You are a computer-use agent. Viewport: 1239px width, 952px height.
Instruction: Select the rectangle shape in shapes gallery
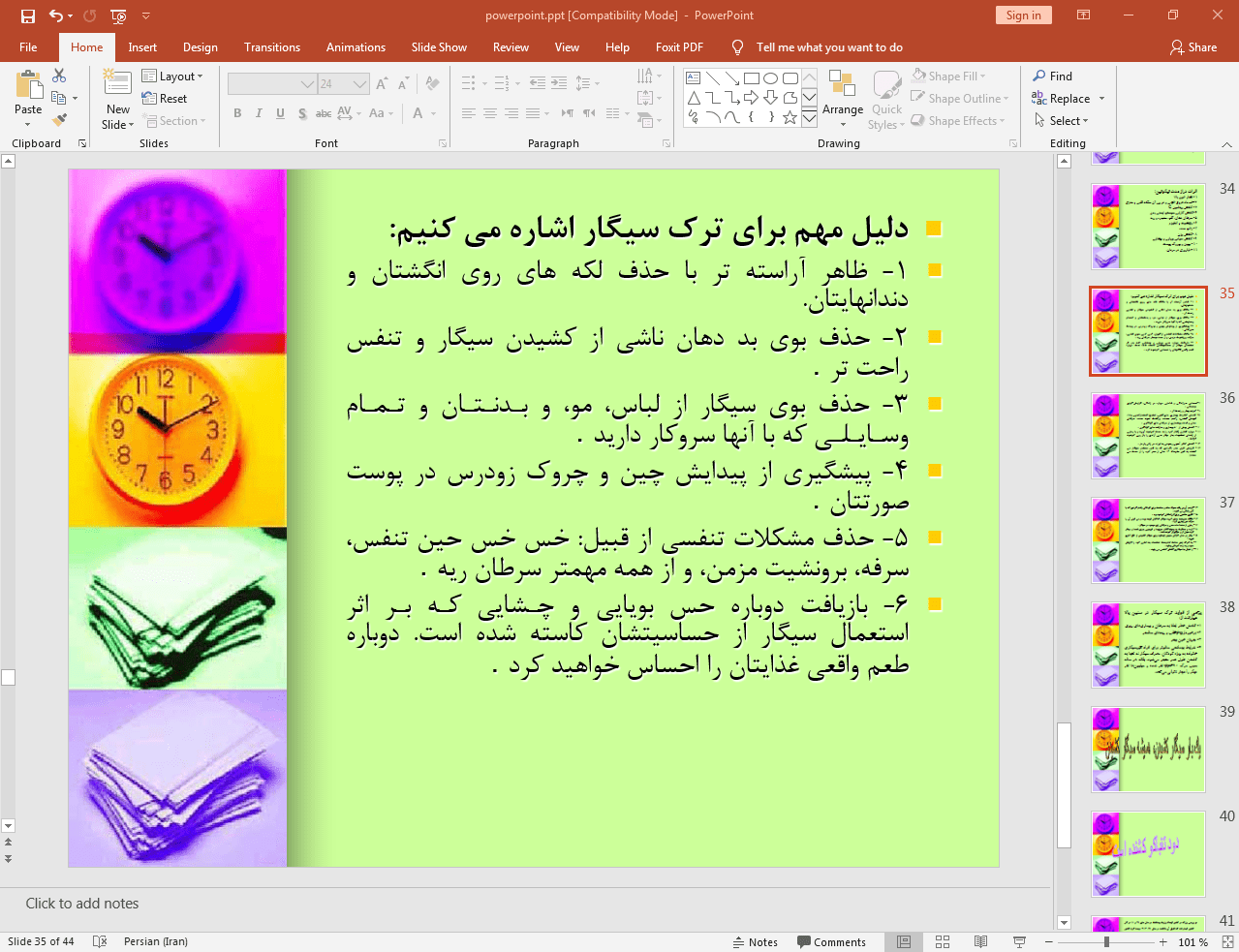coord(751,78)
